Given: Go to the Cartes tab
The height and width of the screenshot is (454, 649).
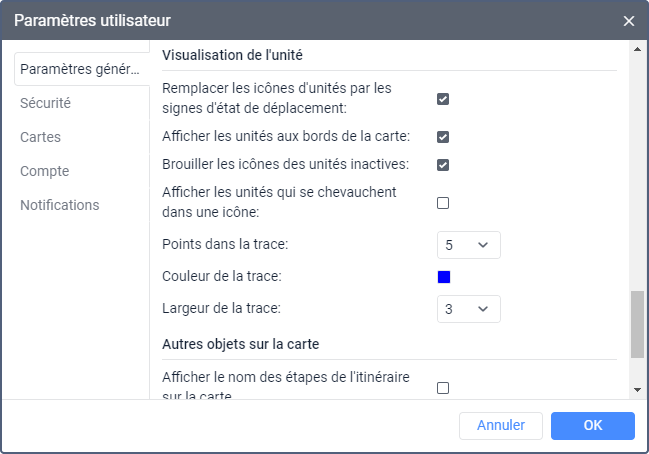Looking at the screenshot, I should [x=40, y=137].
